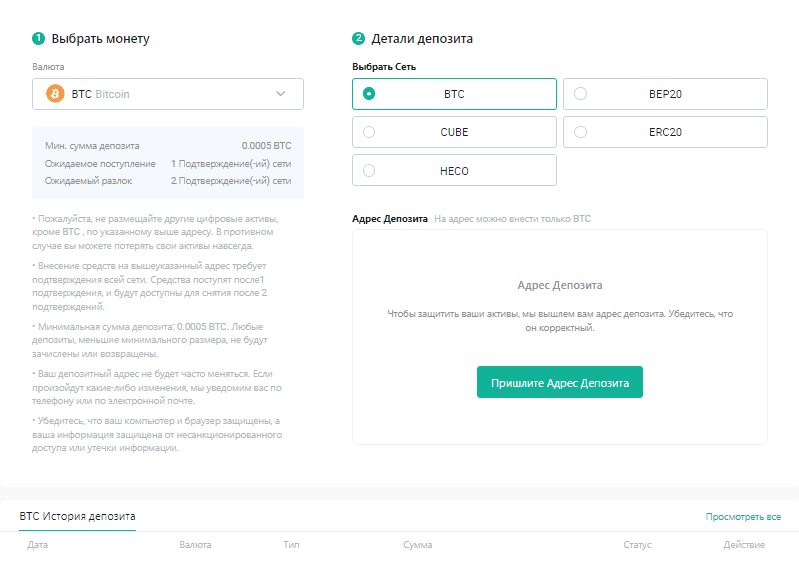799x567 pixels.
Task: Click the 'Детали депозита' heading
Action: coord(422,39)
